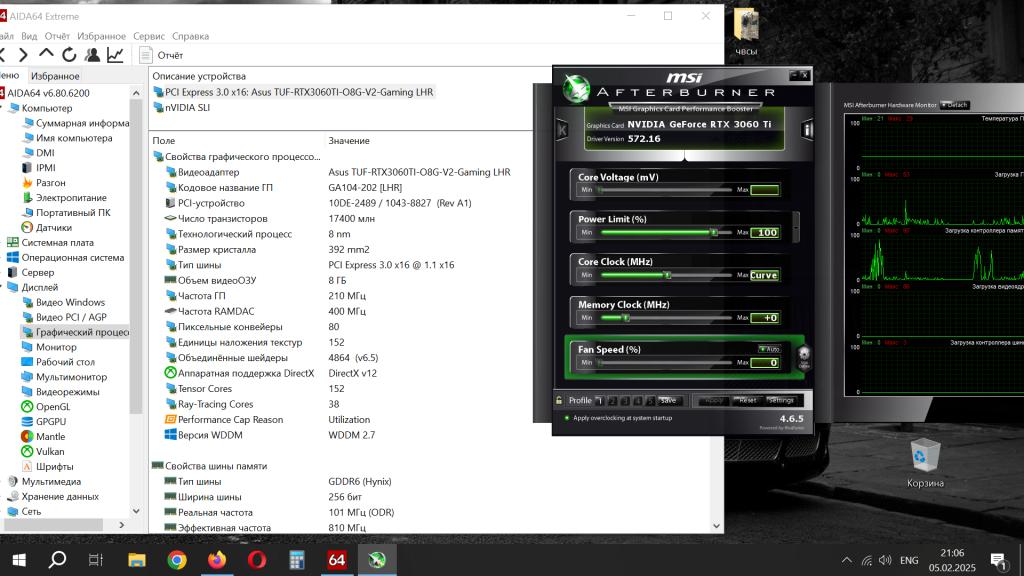Screen dimensions: 1024x576
Task: Select GPGPU in the AIDA64 tree
Action: (44, 422)
